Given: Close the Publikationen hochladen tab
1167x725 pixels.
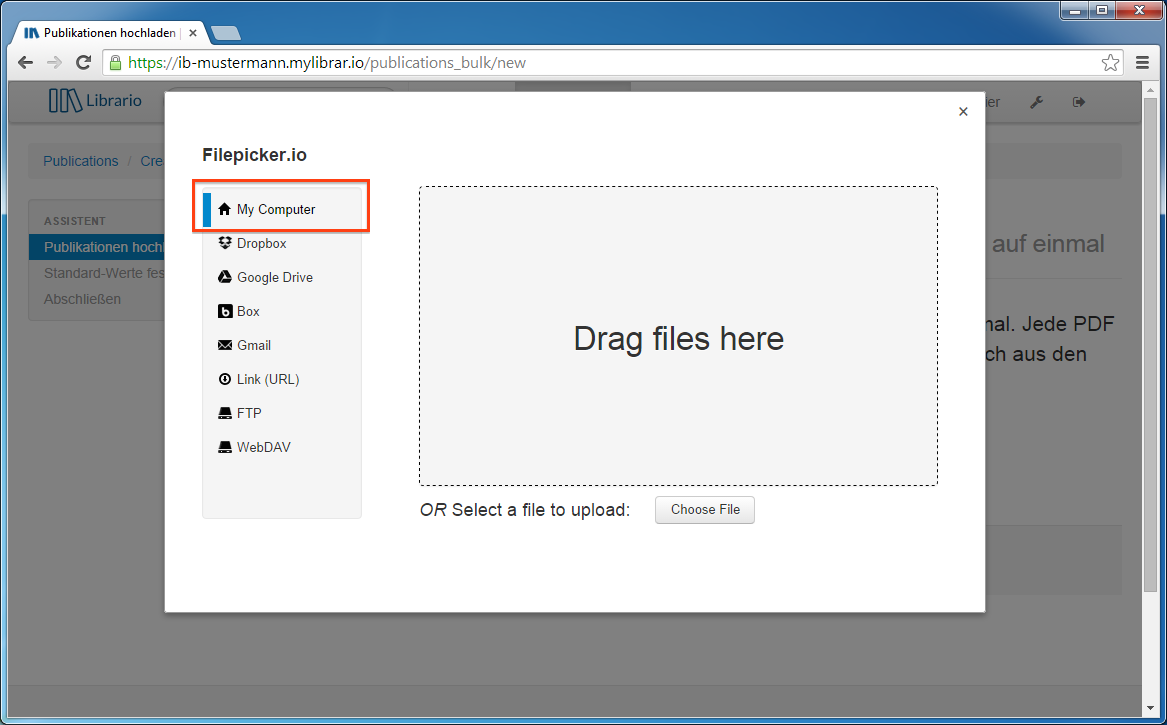Looking at the screenshot, I should click(193, 33).
